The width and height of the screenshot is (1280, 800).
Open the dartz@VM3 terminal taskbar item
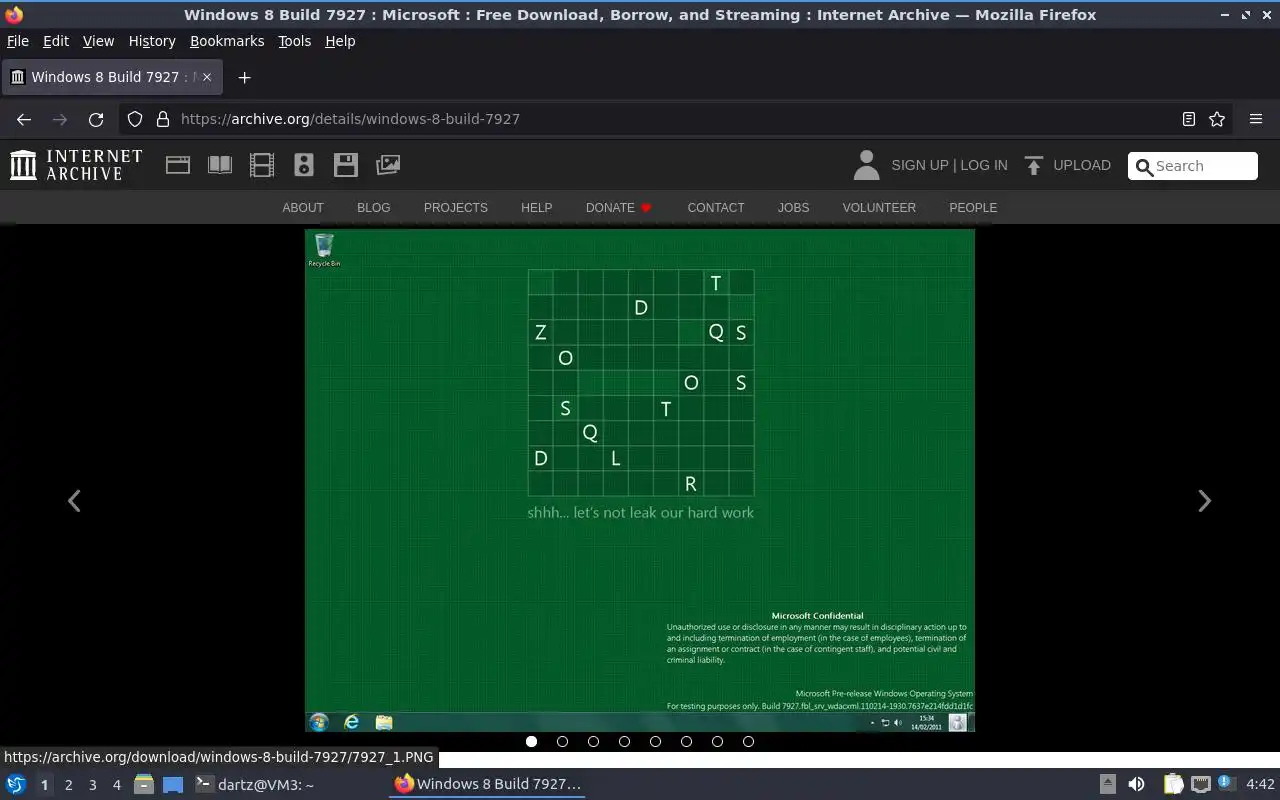click(255, 784)
